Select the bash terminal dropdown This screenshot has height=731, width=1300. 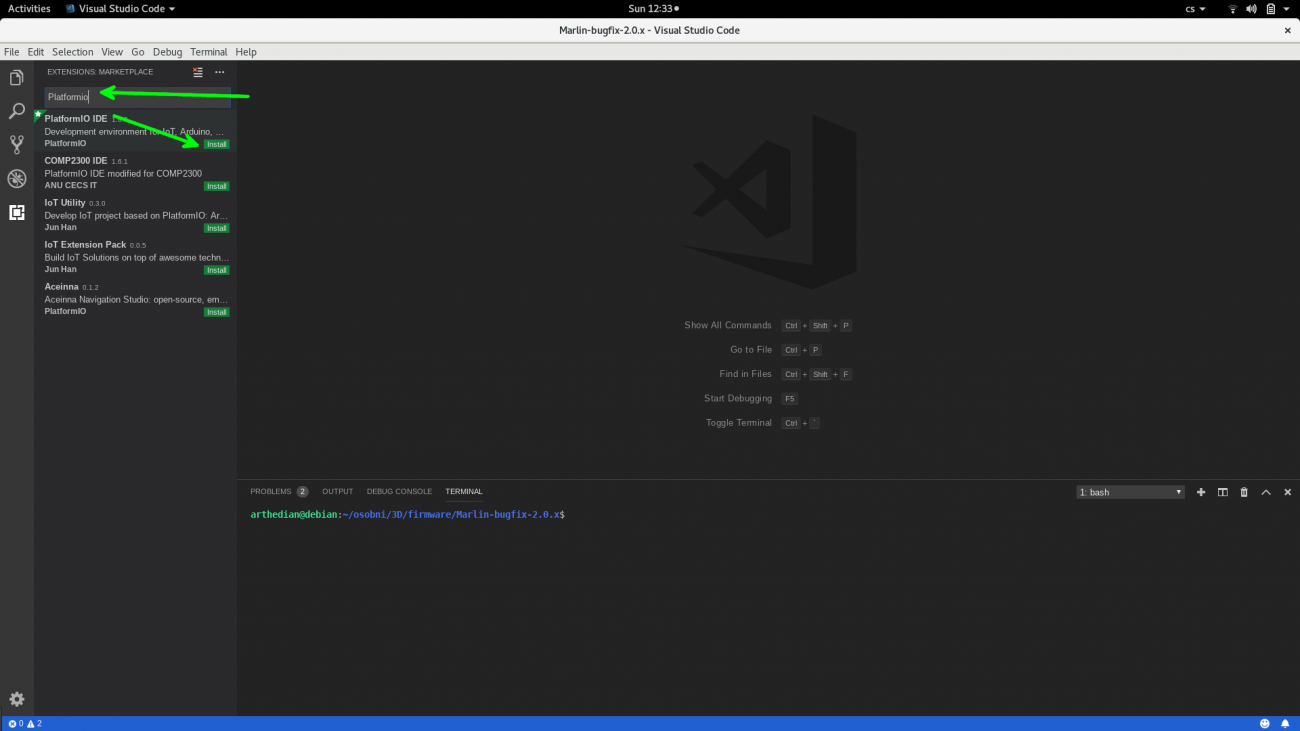[x=1130, y=492]
